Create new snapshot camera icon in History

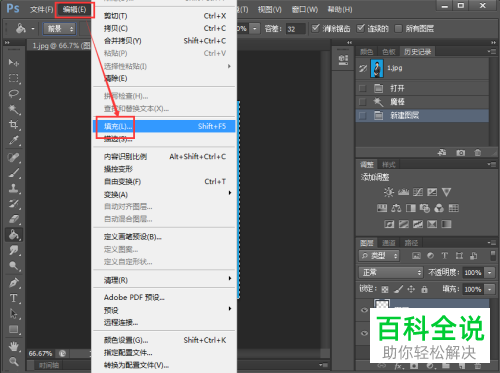(x=461, y=153)
